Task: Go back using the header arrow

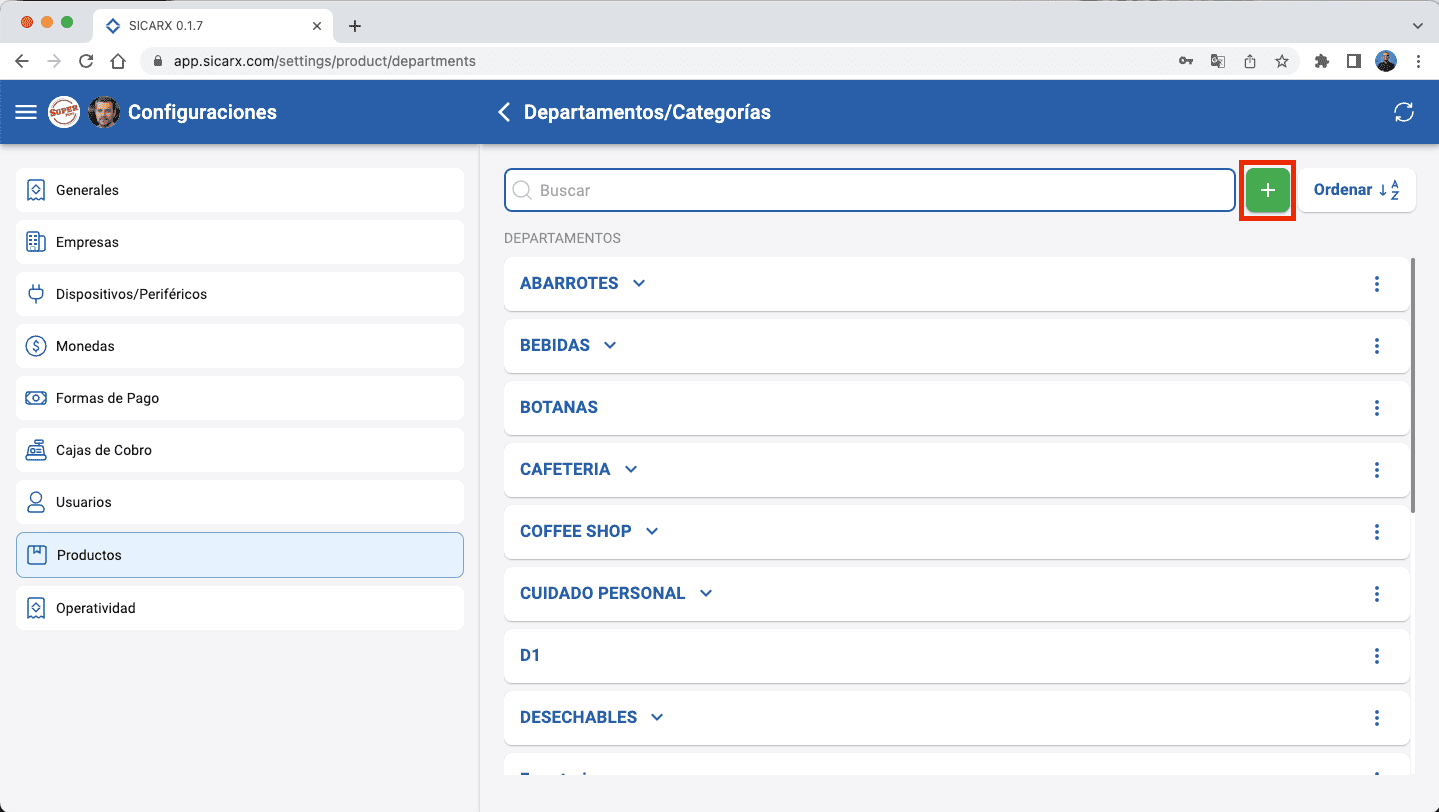Action: coord(504,112)
